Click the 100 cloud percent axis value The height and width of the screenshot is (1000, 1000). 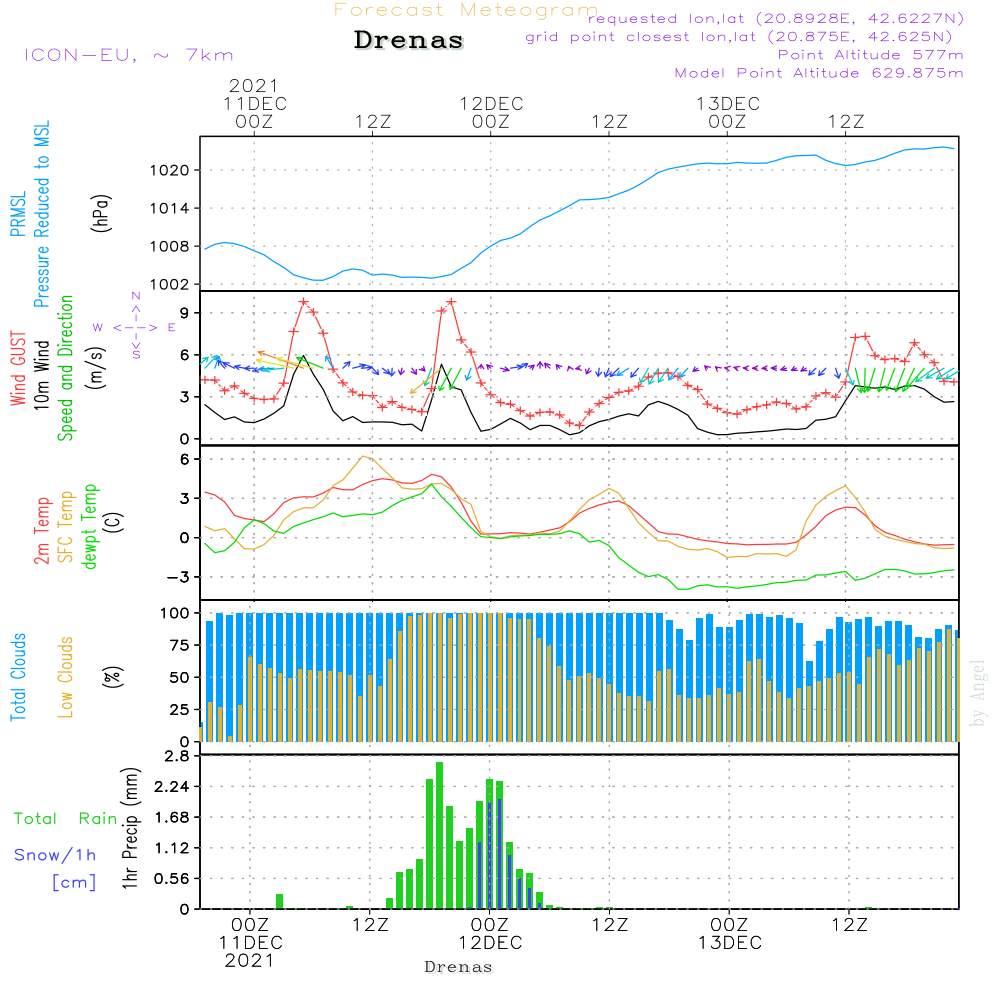pos(175,614)
